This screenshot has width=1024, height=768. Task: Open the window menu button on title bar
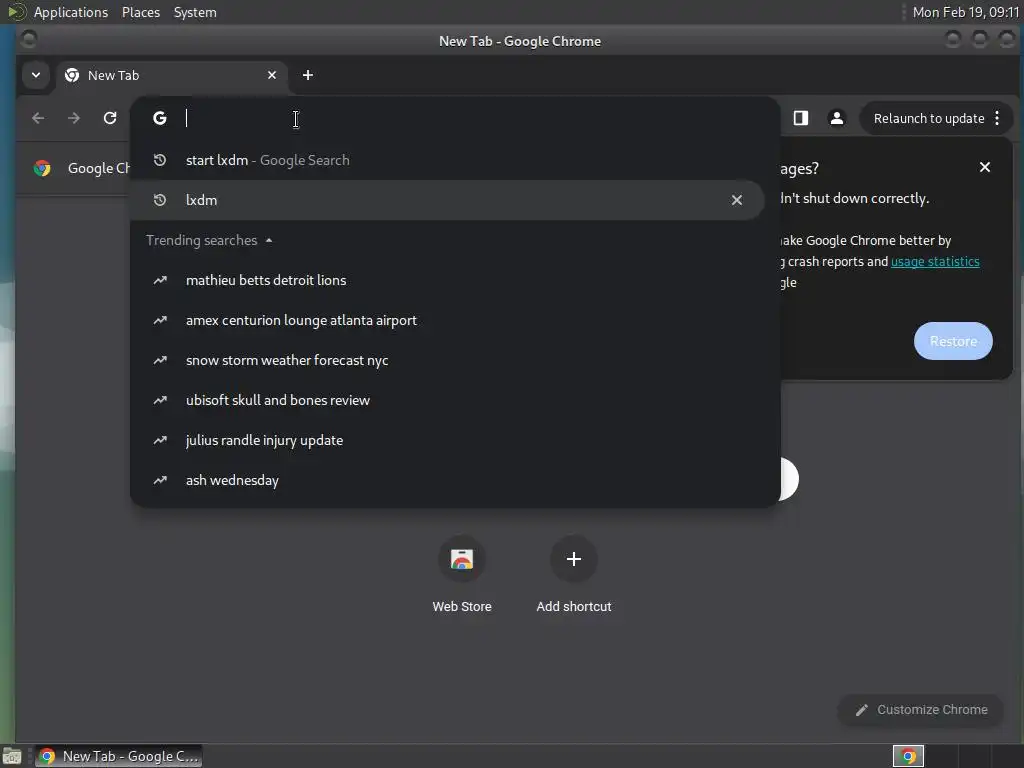29,40
